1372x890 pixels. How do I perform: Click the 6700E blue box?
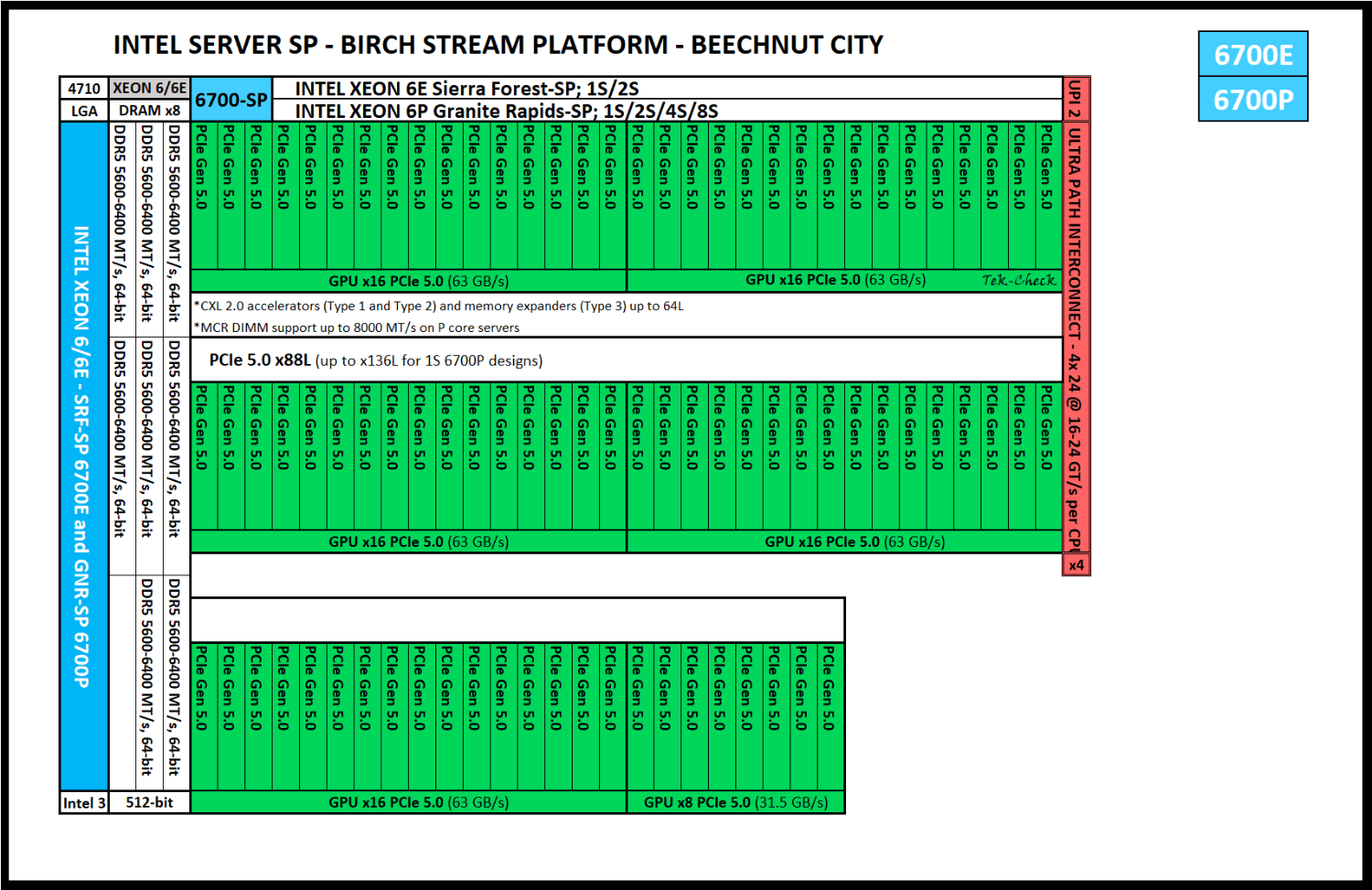(x=1253, y=55)
